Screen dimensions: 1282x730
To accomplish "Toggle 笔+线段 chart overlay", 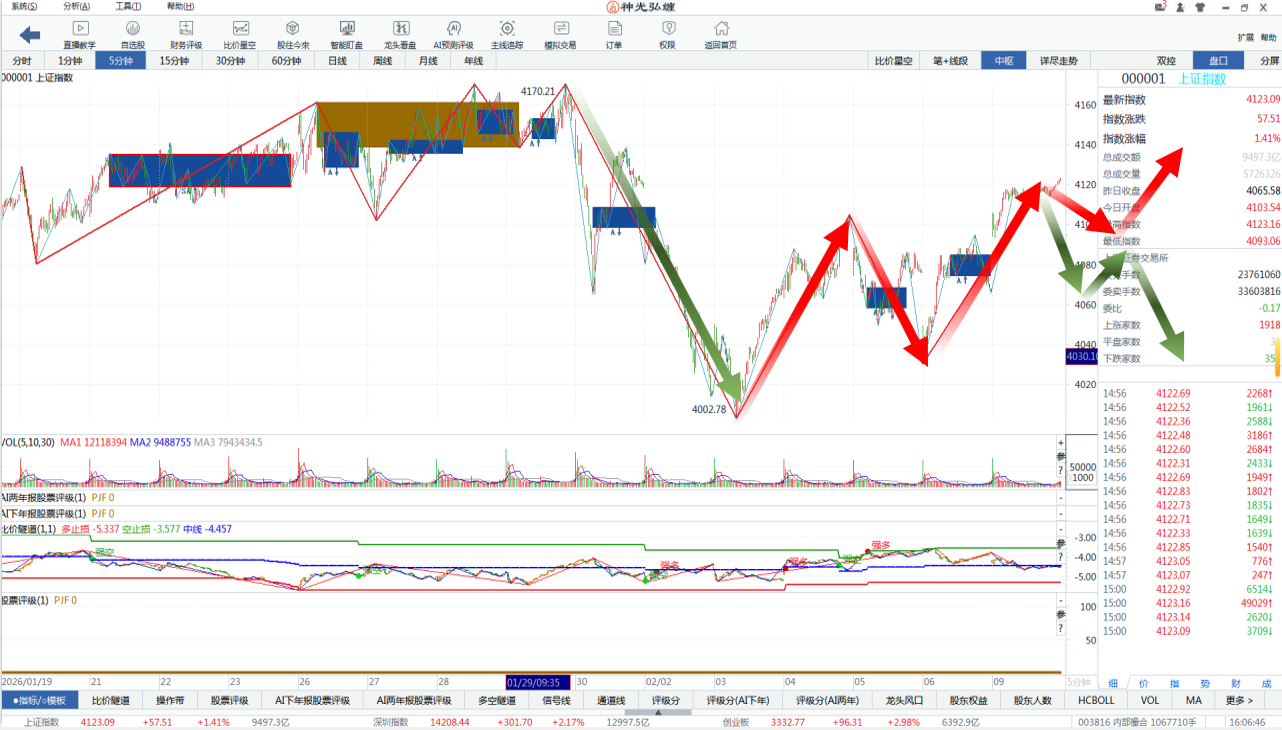I will (950, 61).
